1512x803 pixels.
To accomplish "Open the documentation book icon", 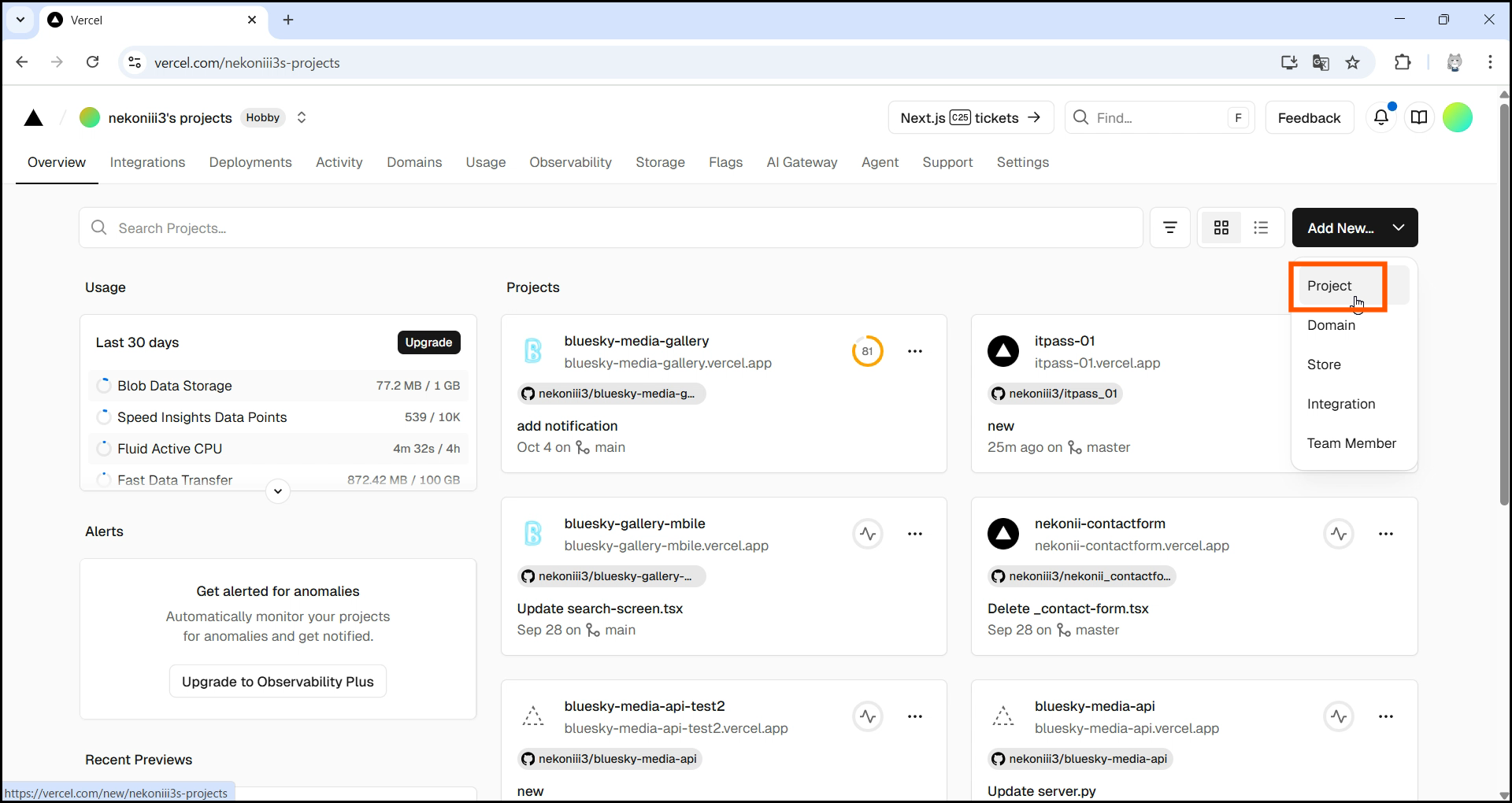I will (1419, 117).
